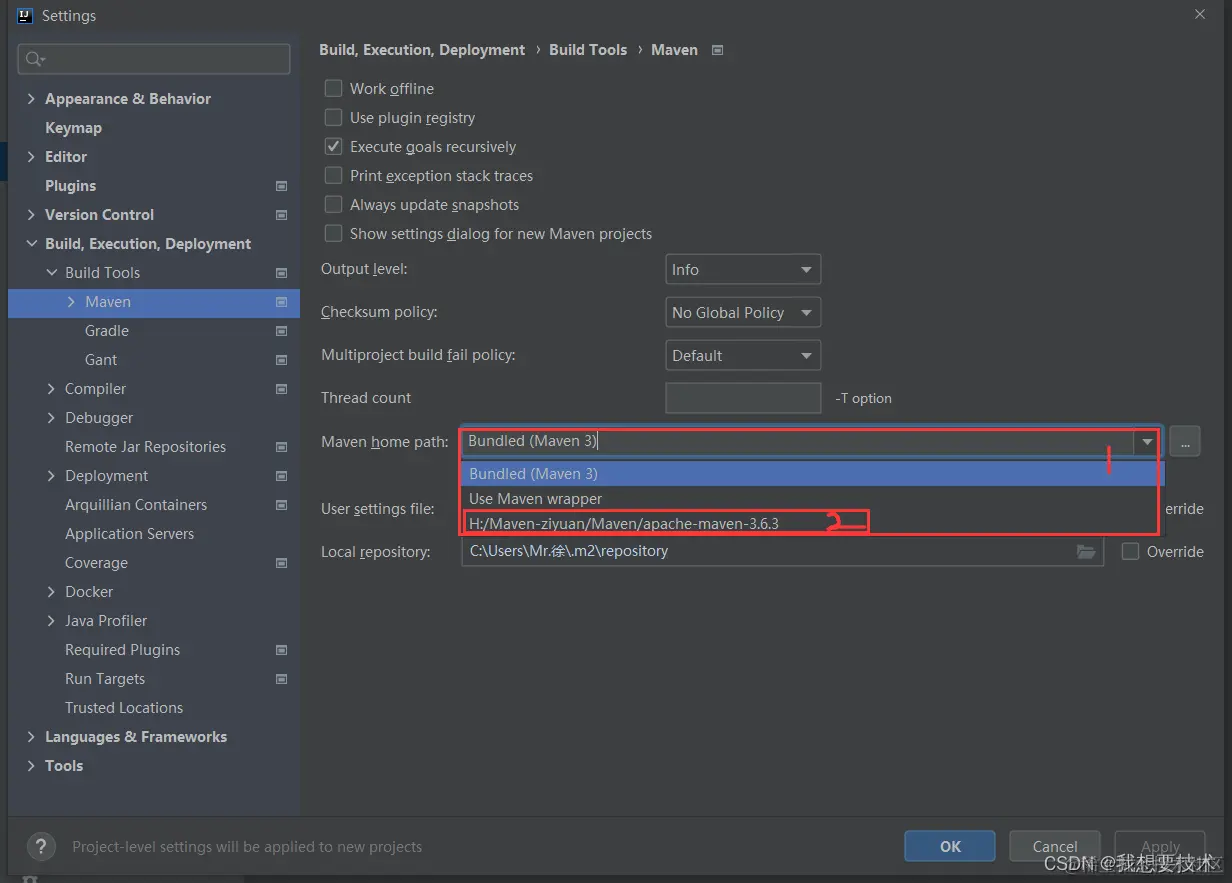Viewport: 1232px width, 883px height.
Task: Click the search magnifier icon in the settings search box
Action: (x=35, y=59)
